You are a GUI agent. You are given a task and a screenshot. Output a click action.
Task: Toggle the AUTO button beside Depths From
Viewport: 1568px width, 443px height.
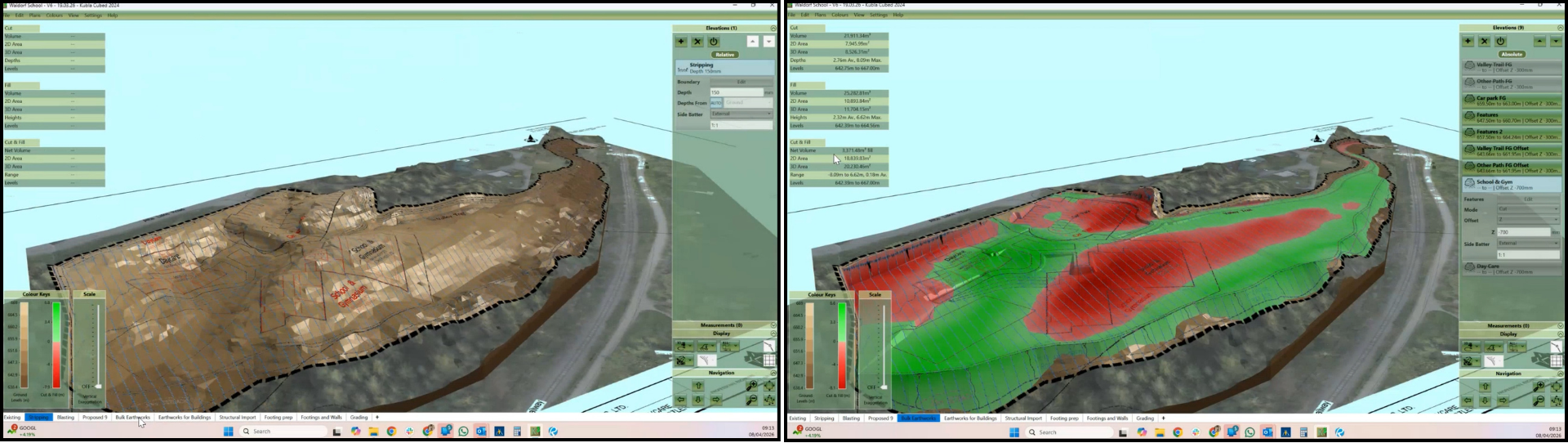[x=716, y=103]
